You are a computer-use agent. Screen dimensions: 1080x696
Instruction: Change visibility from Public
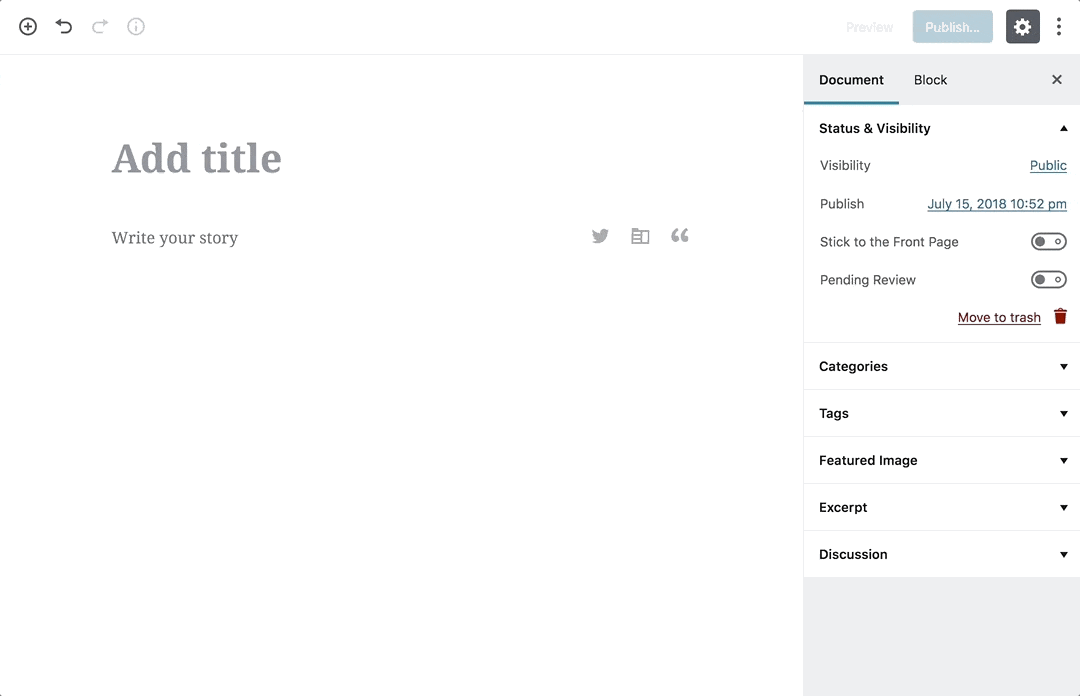(x=1048, y=165)
